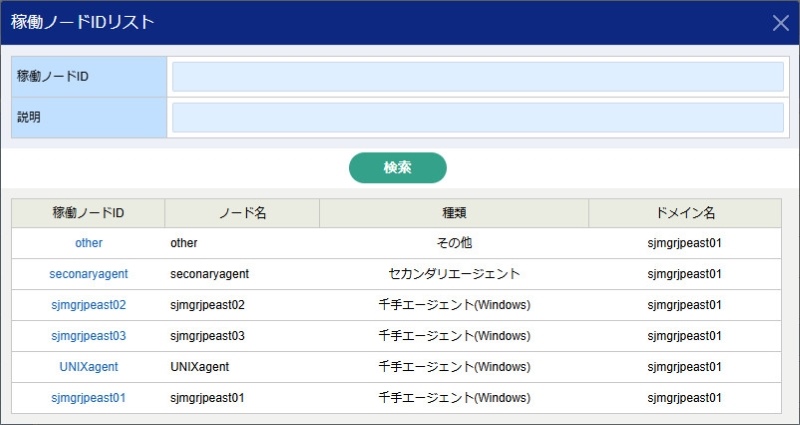Select the node name cell 'sjmgrjpeast03'
The height and width of the screenshot is (425, 800).
click(x=242, y=336)
